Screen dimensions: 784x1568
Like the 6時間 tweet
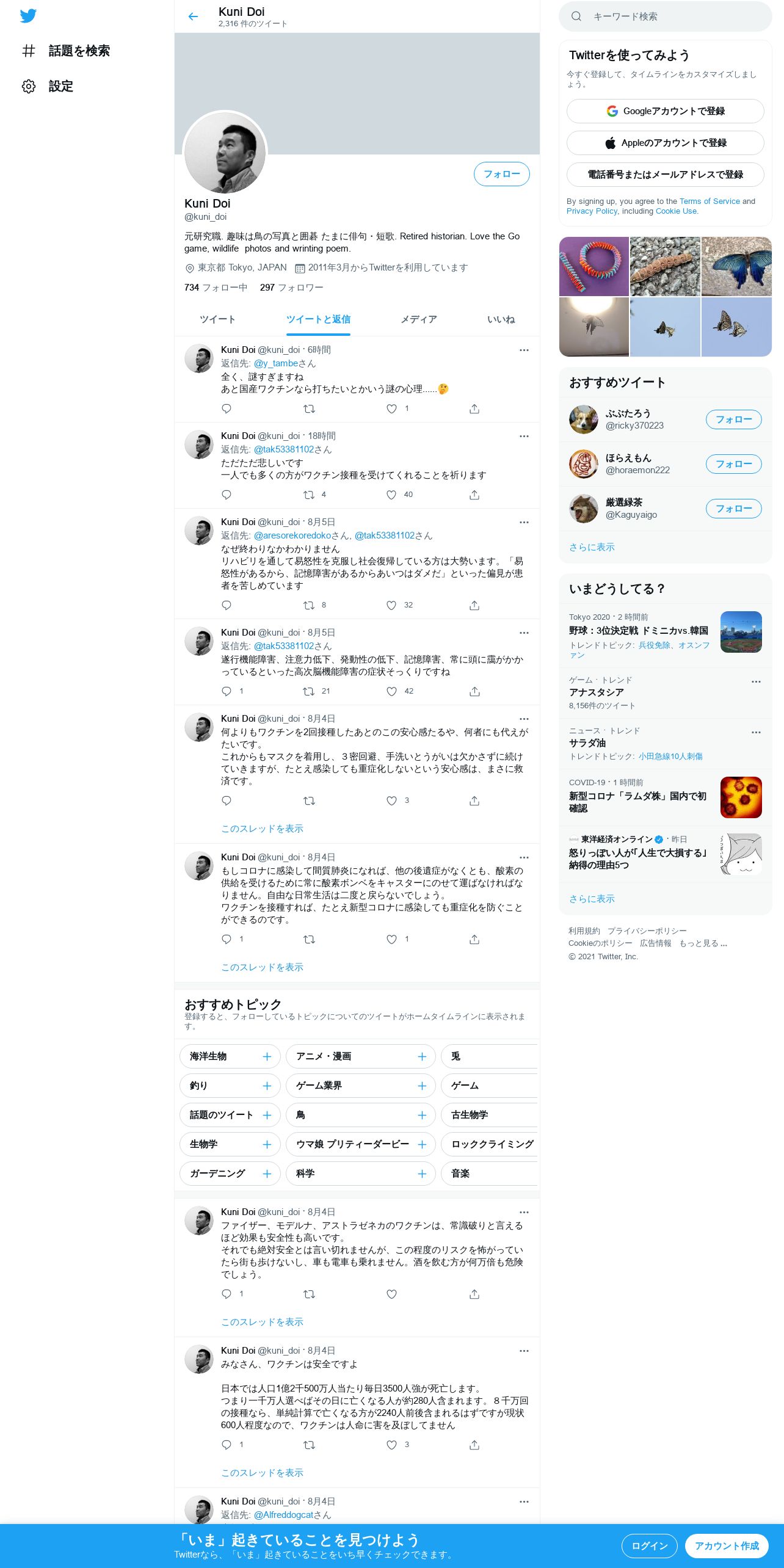[391, 408]
